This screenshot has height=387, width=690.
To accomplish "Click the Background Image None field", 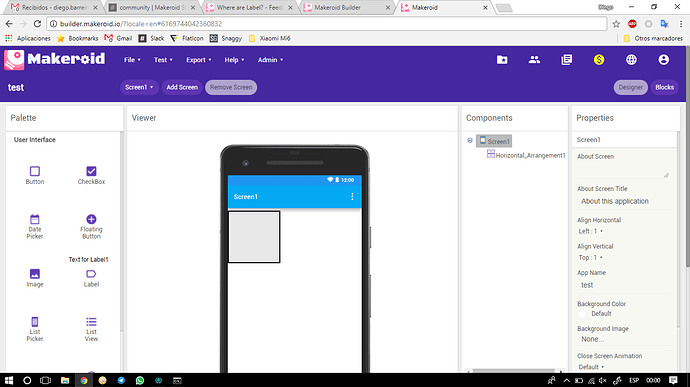I will tap(625, 339).
